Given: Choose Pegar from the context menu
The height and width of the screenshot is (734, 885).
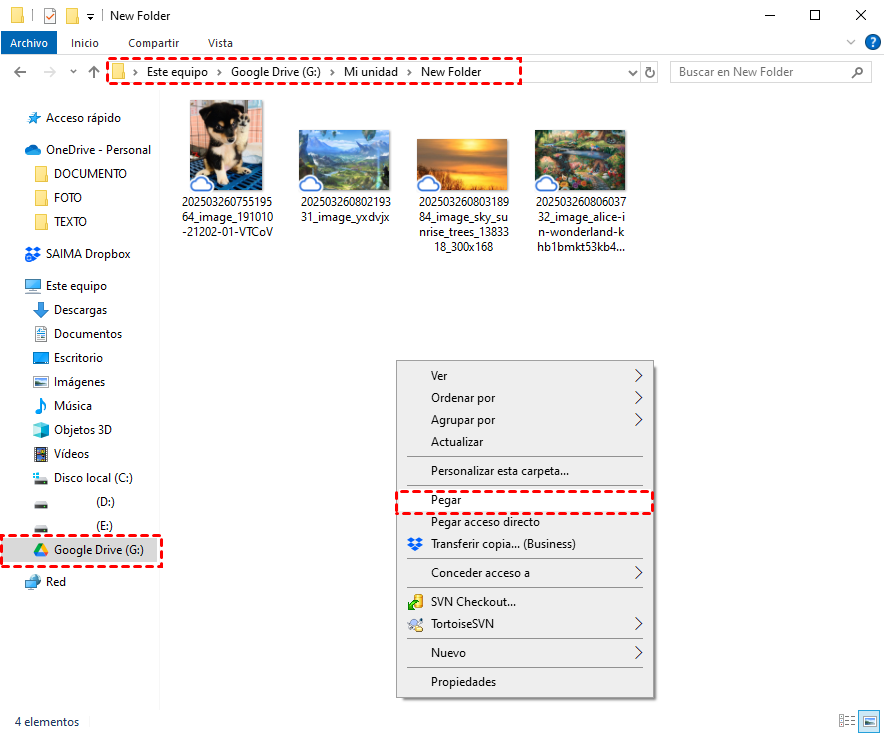Looking at the screenshot, I should [x=525, y=500].
